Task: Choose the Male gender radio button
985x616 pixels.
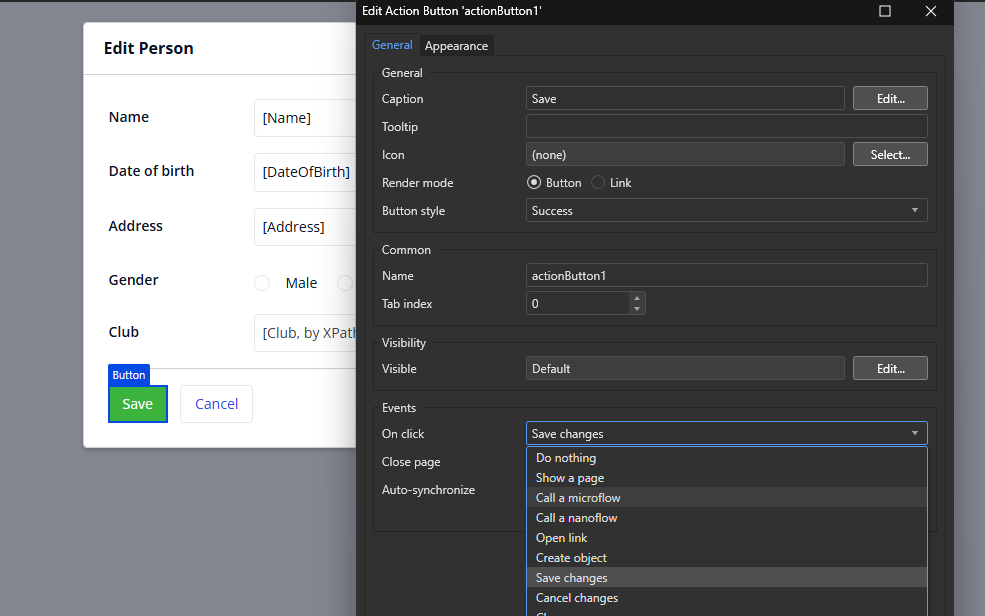Action: (x=262, y=283)
